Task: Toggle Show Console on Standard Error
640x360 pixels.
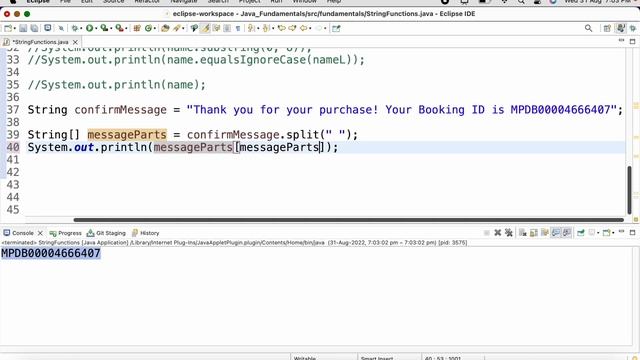Action: (567, 233)
